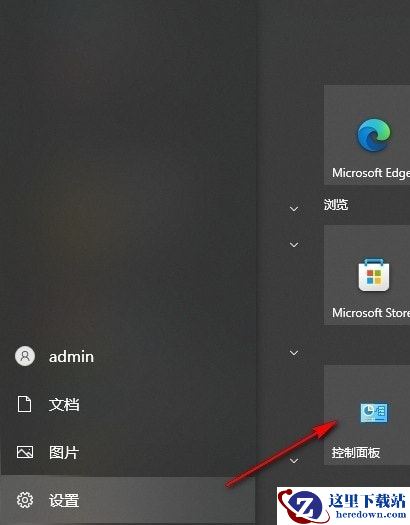Expand the chevron between Store and 控制面板 tiles
Image resolution: width=410 pixels, height=525 pixels.
point(294,353)
